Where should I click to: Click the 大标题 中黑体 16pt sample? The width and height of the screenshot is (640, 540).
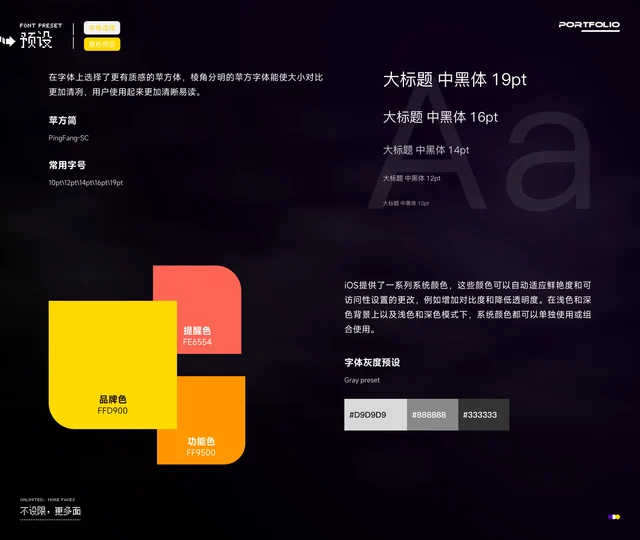tap(440, 117)
